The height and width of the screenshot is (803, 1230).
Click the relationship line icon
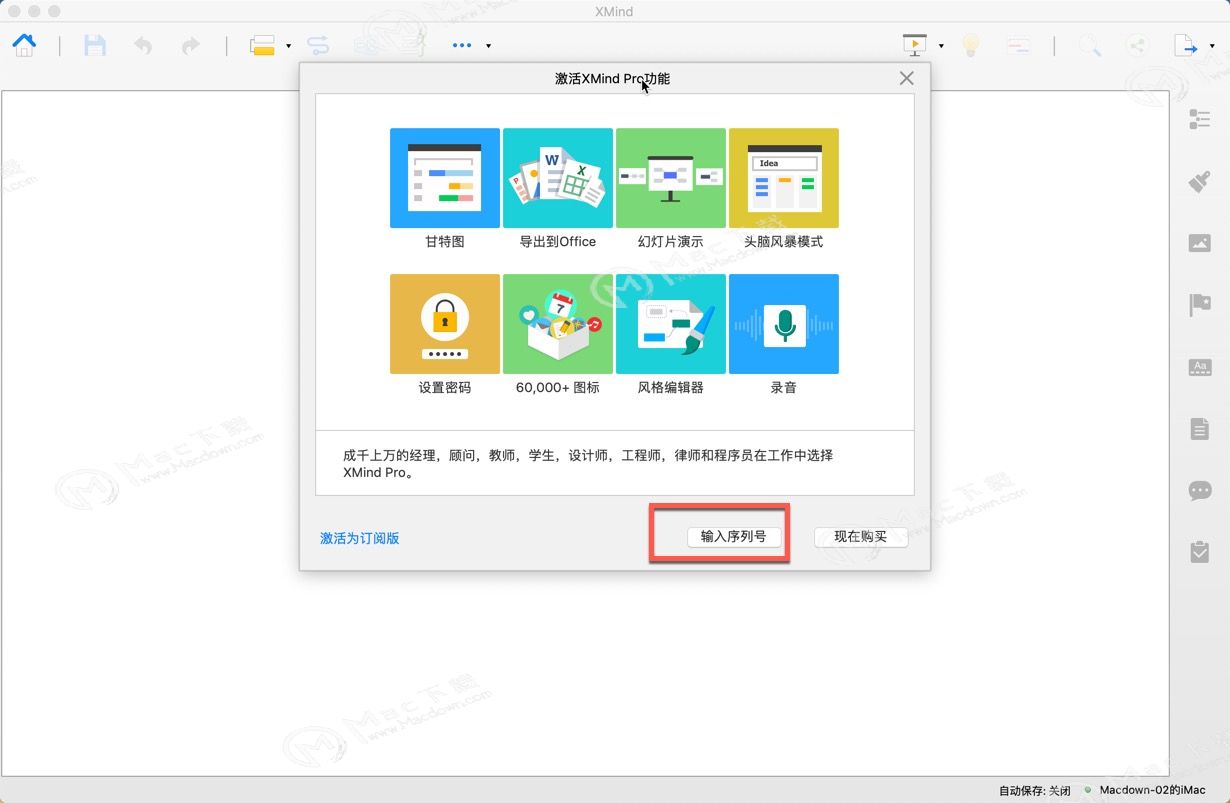click(x=318, y=45)
